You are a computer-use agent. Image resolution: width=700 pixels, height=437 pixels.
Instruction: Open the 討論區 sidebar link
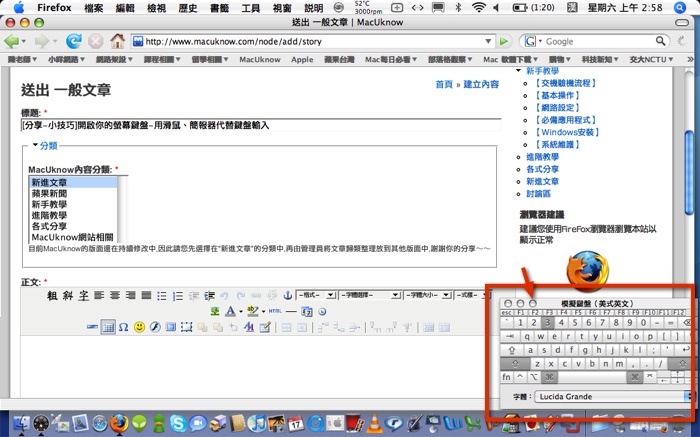pos(538,193)
